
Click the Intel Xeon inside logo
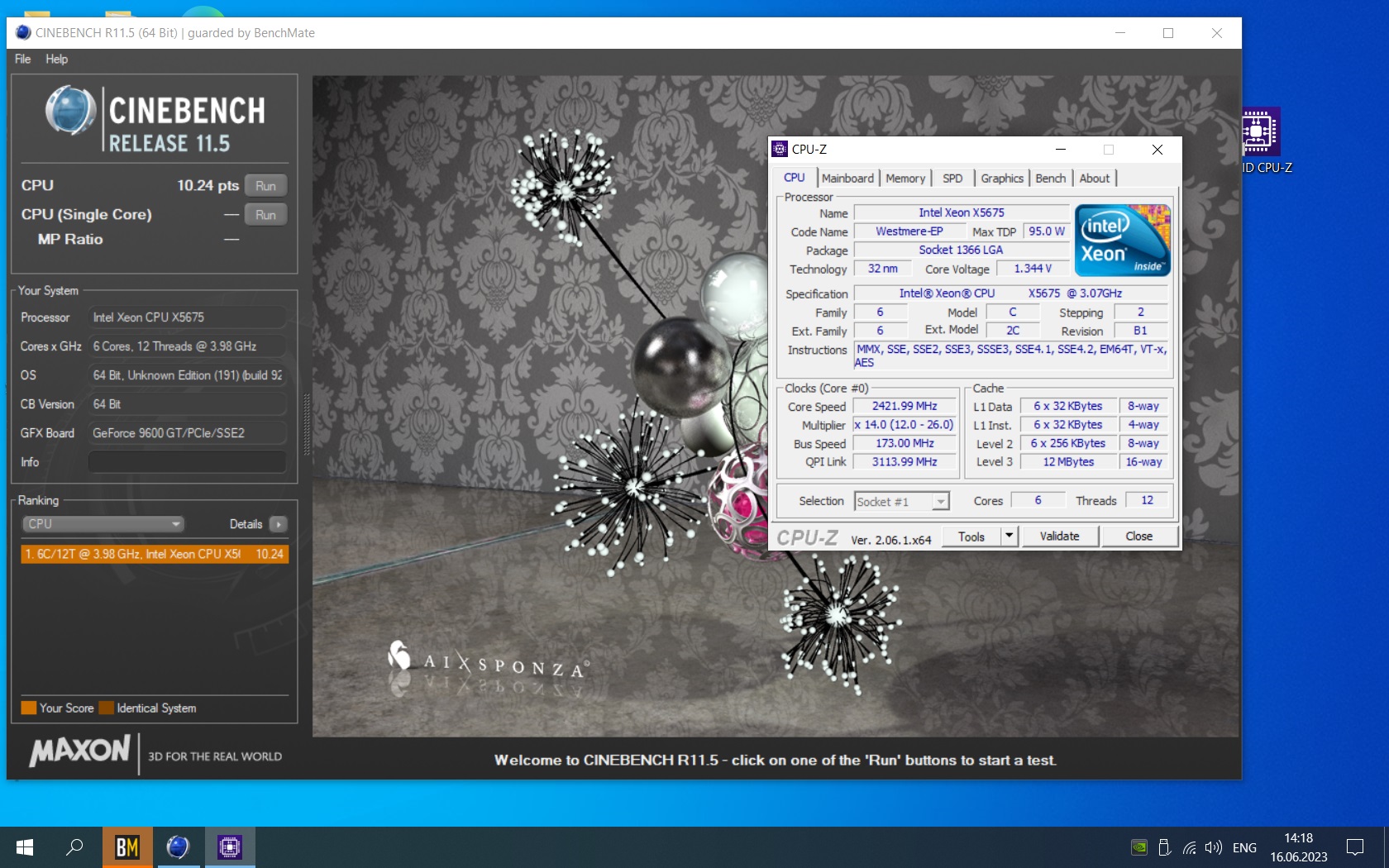pyautogui.click(x=1123, y=241)
